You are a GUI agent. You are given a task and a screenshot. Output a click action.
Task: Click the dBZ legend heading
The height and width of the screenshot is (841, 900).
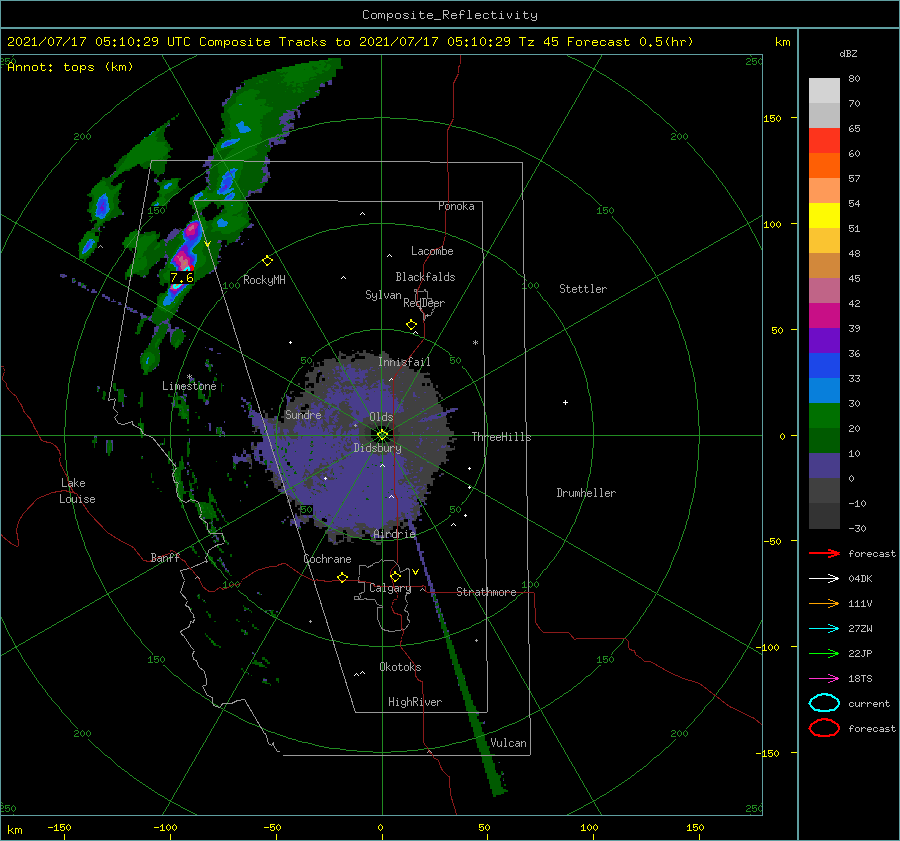pos(848,53)
